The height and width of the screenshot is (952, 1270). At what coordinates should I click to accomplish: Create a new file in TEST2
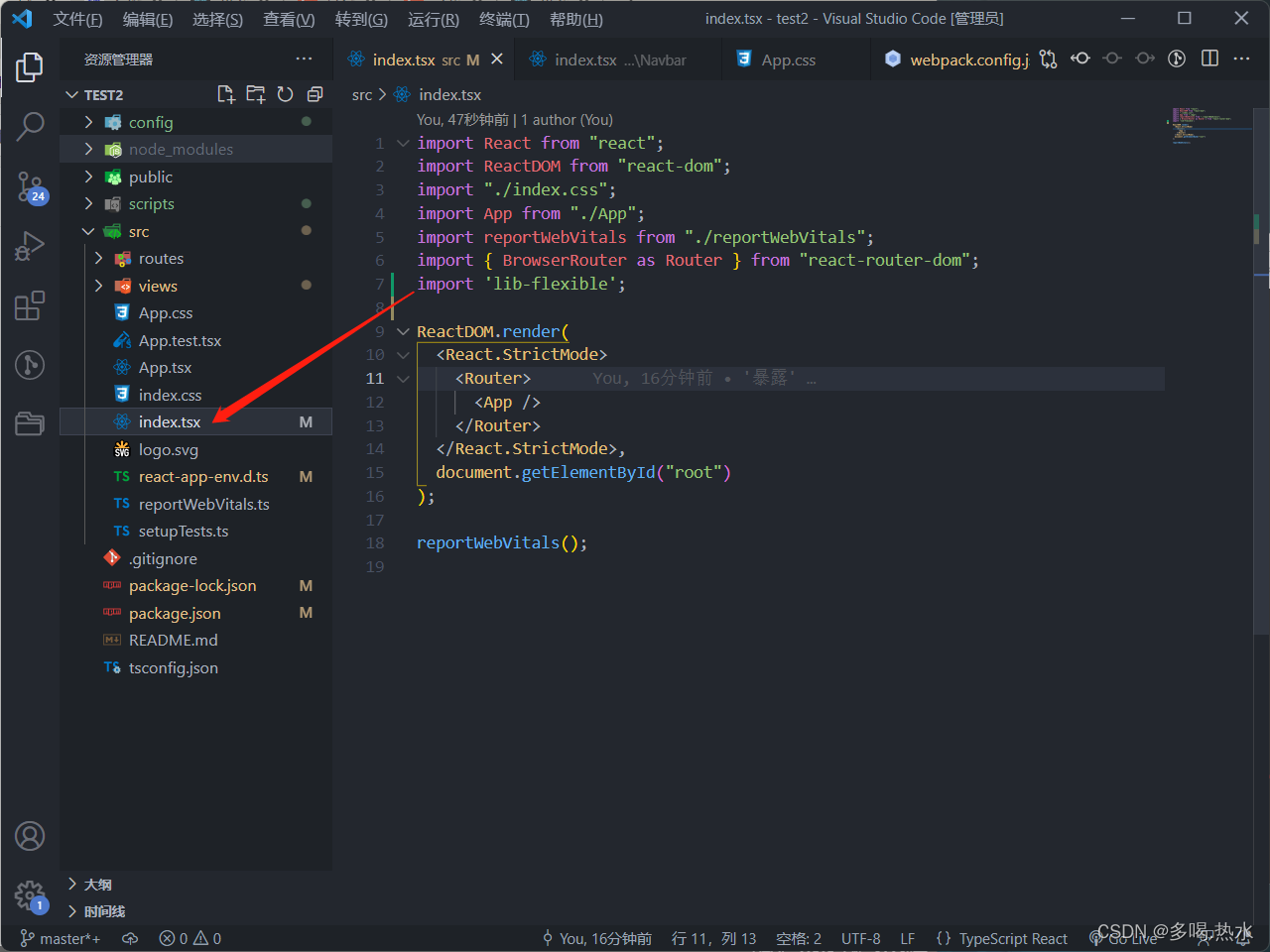226,94
